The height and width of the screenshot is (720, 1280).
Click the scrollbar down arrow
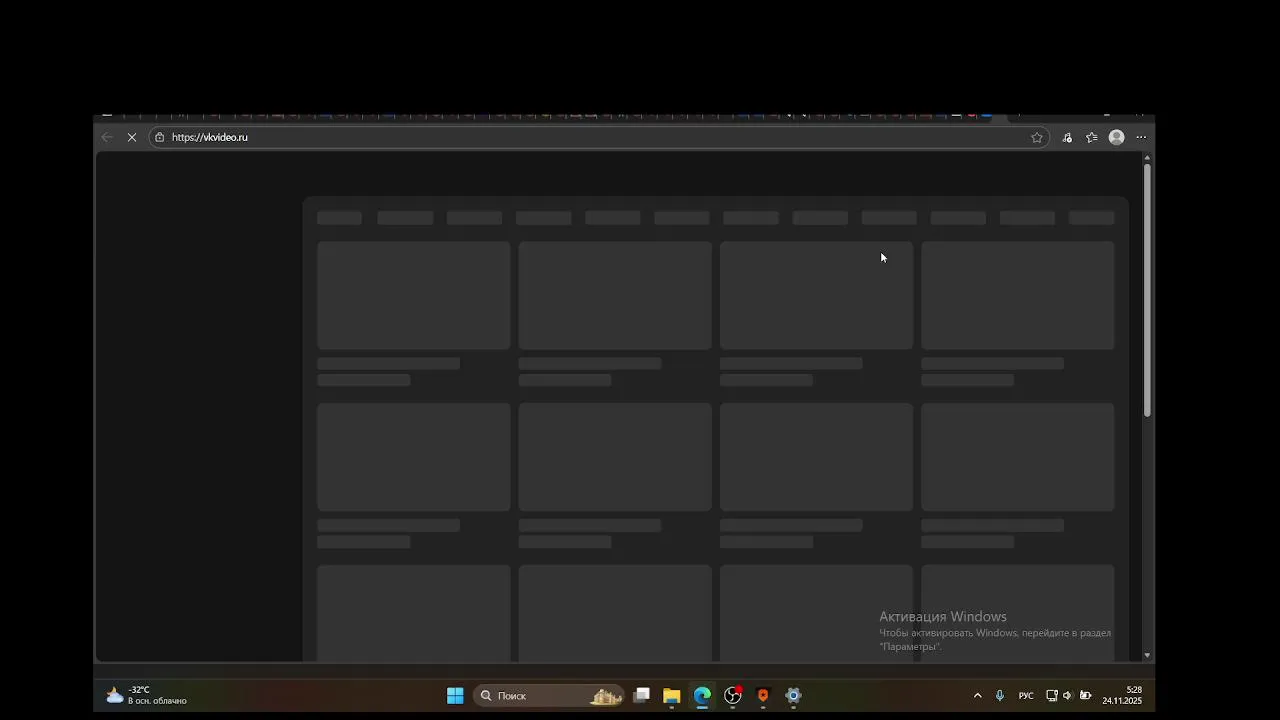1147,655
